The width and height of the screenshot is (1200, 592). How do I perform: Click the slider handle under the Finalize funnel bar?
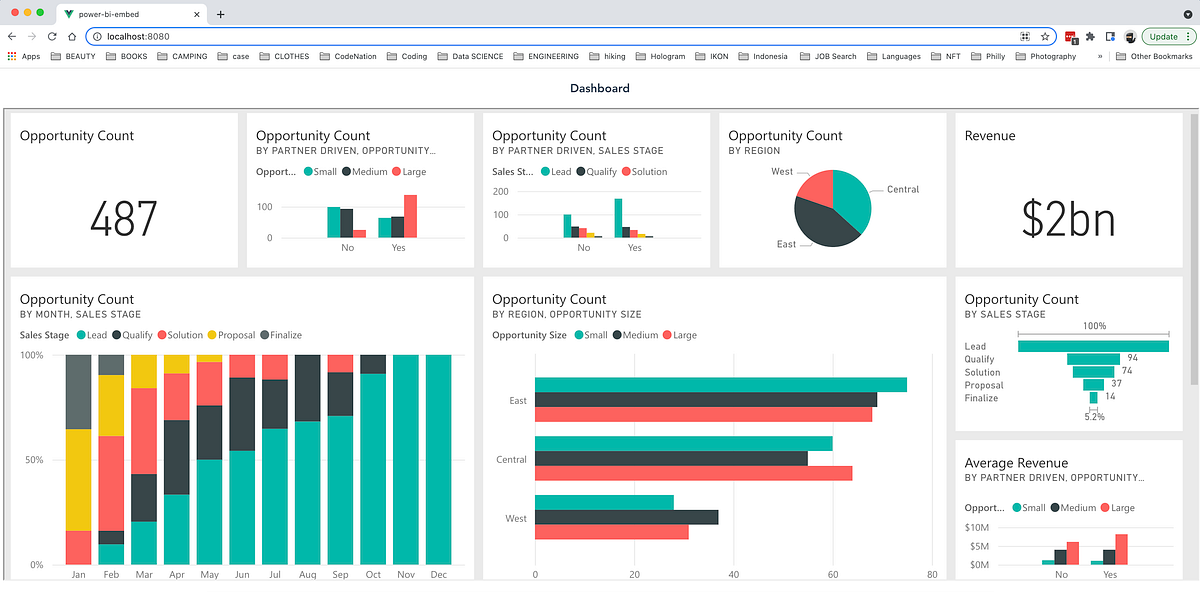(x=1094, y=409)
